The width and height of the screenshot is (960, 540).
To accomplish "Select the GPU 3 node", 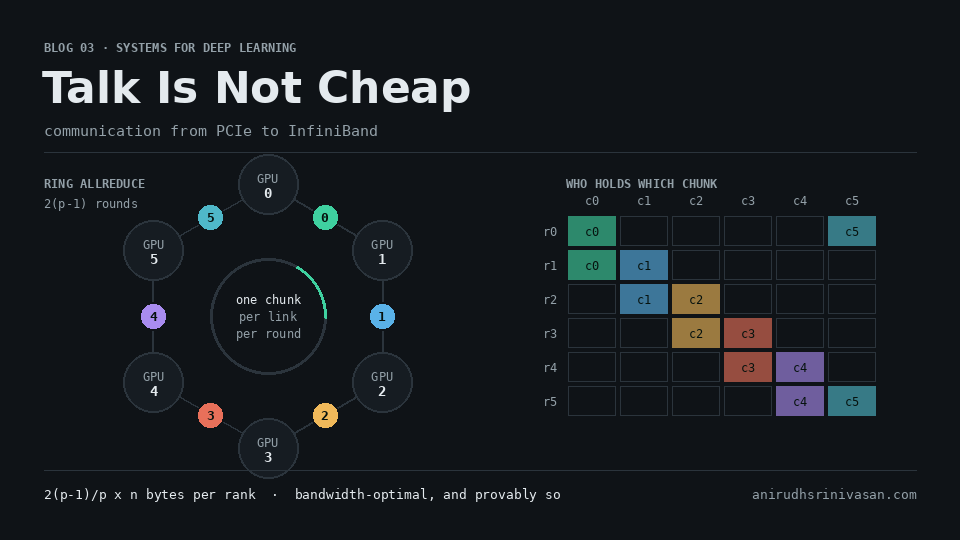I will click(x=268, y=449).
